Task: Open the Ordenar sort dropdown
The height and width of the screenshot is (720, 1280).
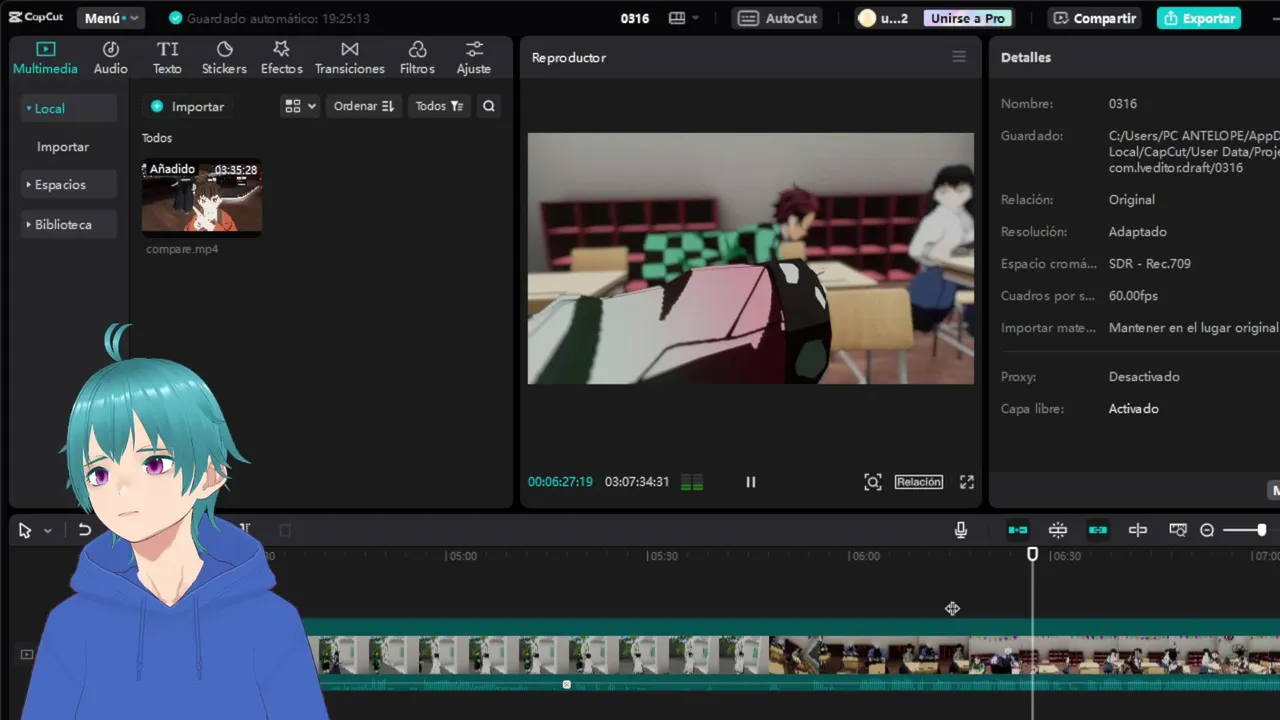Action: pos(363,106)
